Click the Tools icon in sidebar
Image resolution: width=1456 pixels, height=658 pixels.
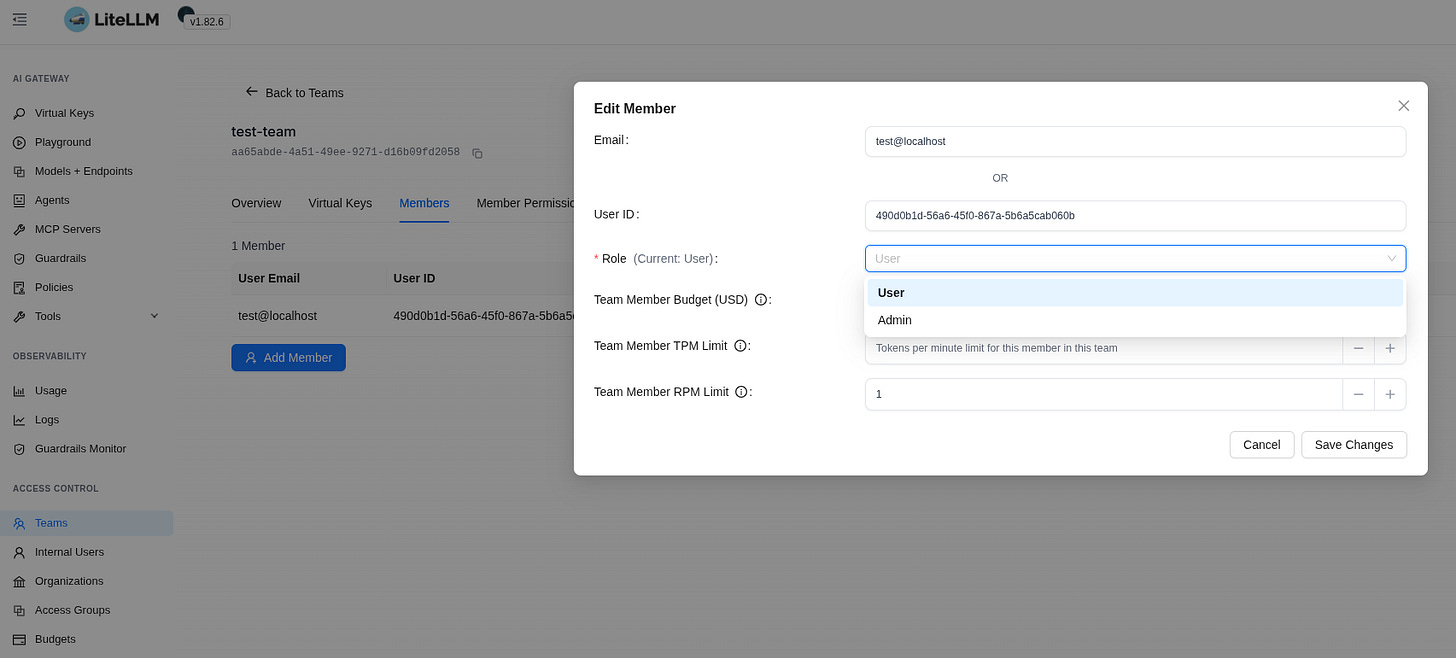click(x=19, y=316)
